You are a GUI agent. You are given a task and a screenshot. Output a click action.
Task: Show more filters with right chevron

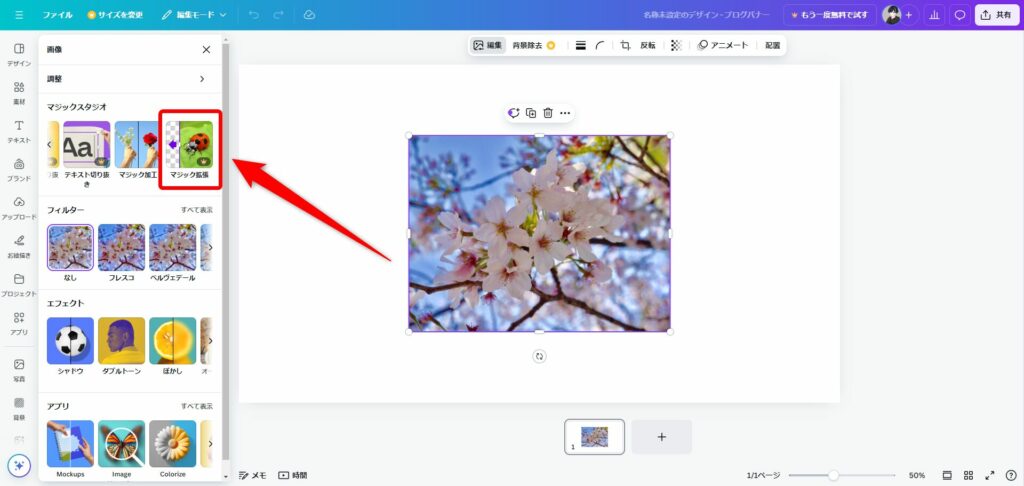(210, 248)
